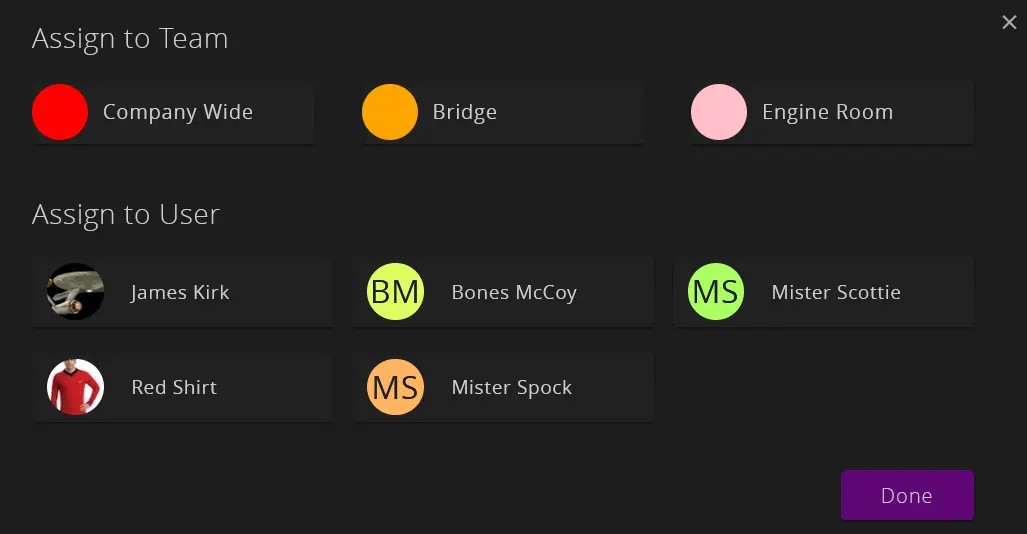Pick Mister Scottie as assignee
The height and width of the screenshot is (534, 1027).
[x=836, y=293]
